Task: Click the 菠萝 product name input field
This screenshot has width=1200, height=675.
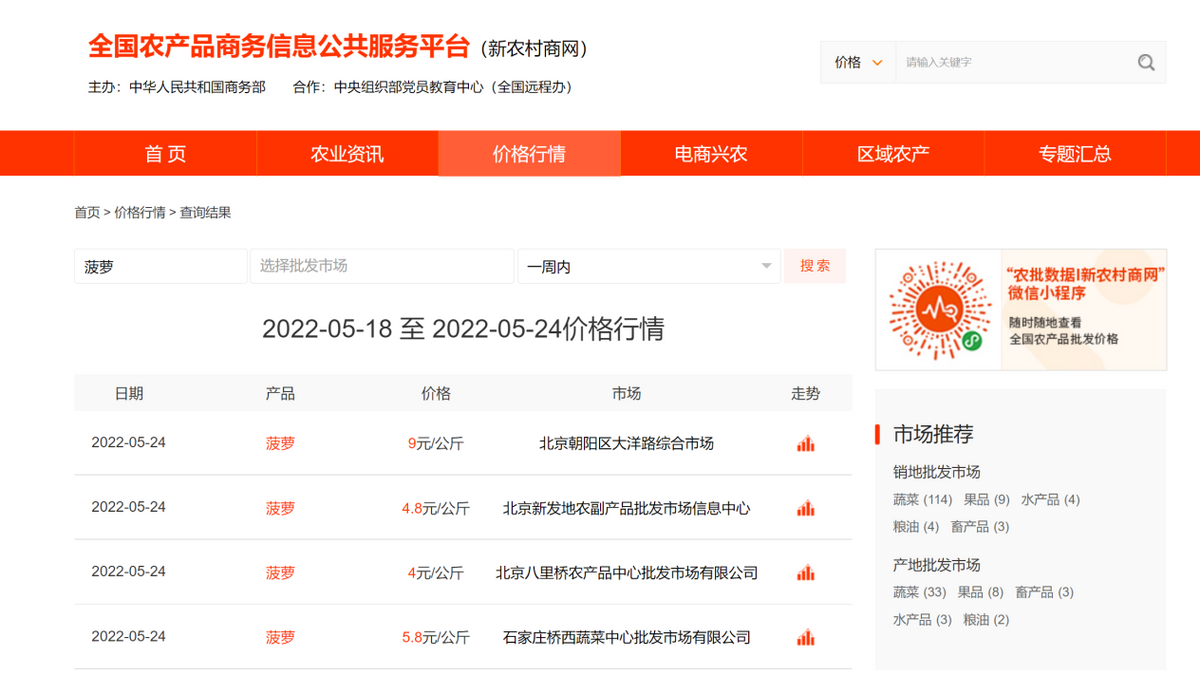Action: point(160,267)
